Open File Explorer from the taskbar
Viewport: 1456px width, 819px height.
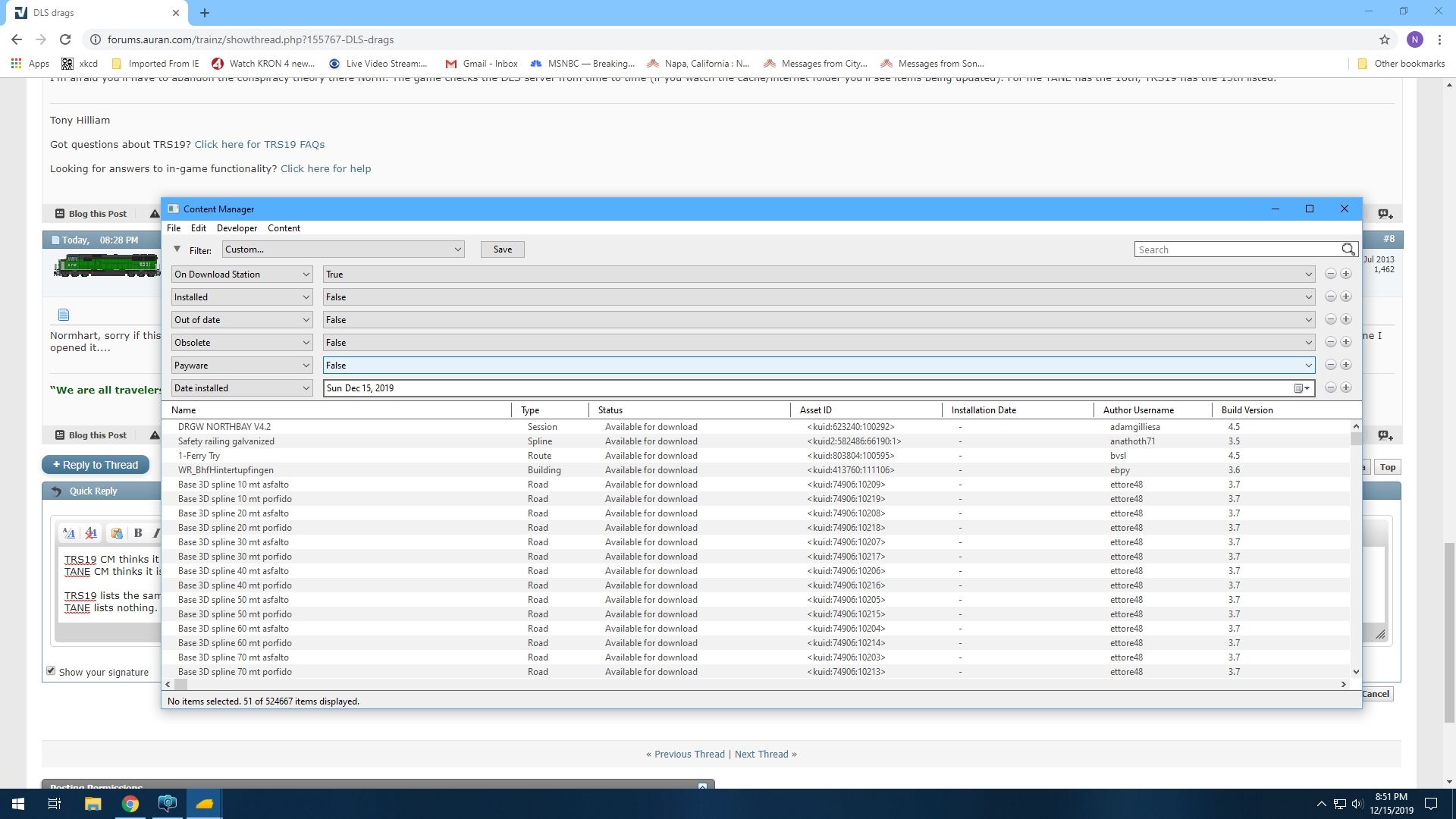pos(93,804)
